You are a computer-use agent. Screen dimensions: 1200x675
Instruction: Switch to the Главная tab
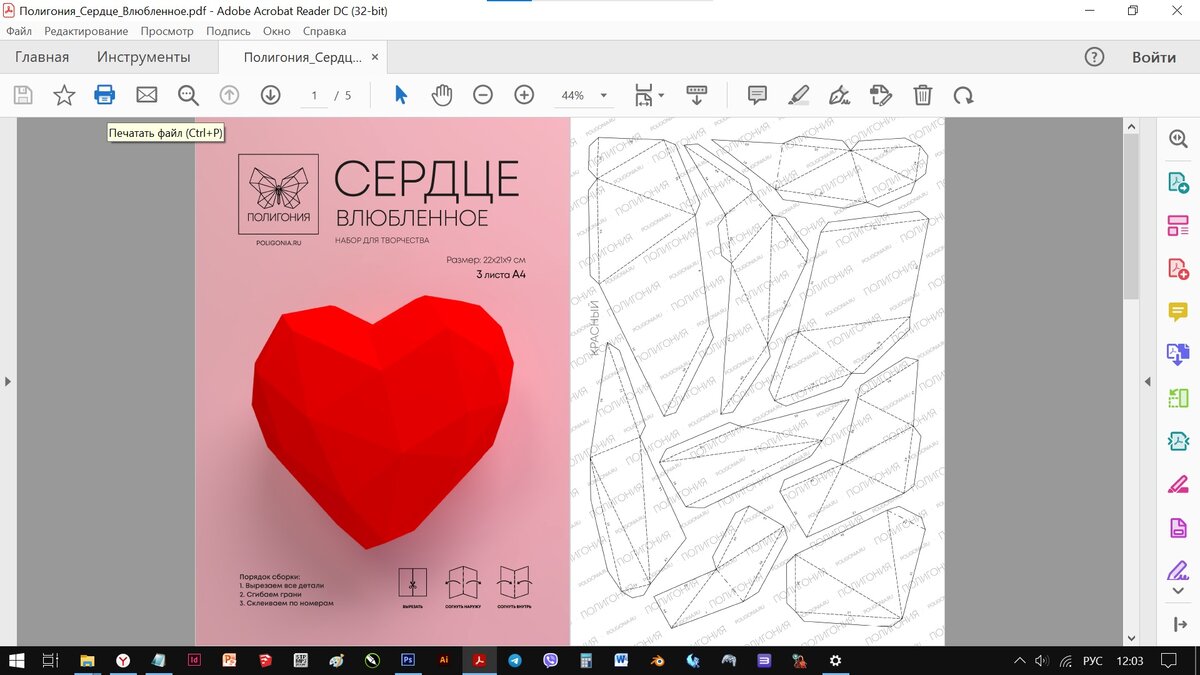click(x=42, y=57)
